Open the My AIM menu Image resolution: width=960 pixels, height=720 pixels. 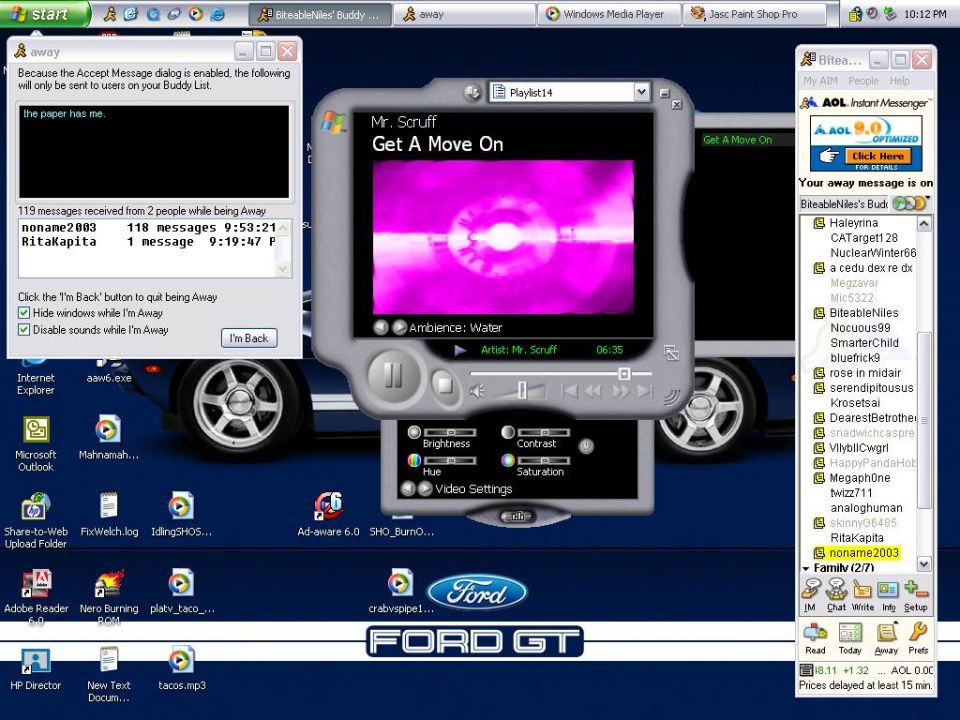click(x=820, y=81)
